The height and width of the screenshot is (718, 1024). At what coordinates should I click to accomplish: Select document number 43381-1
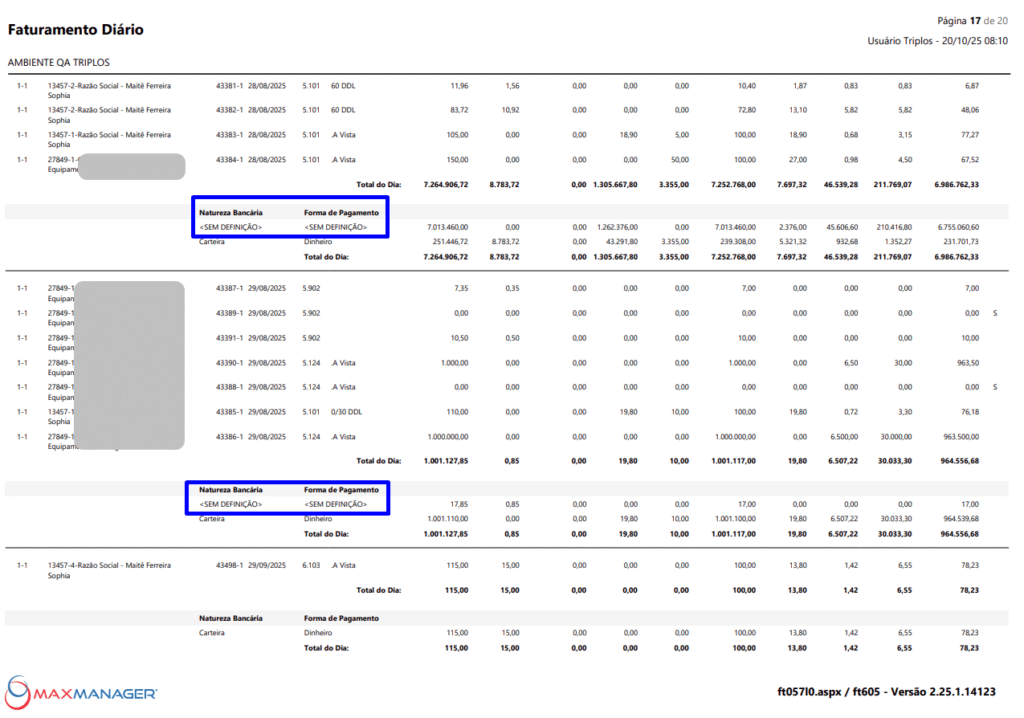(229, 85)
